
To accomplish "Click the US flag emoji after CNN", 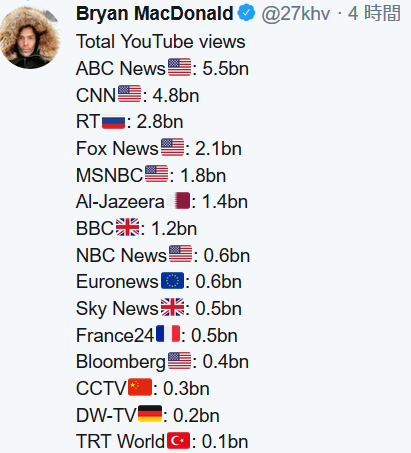I will (x=130, y=94).
